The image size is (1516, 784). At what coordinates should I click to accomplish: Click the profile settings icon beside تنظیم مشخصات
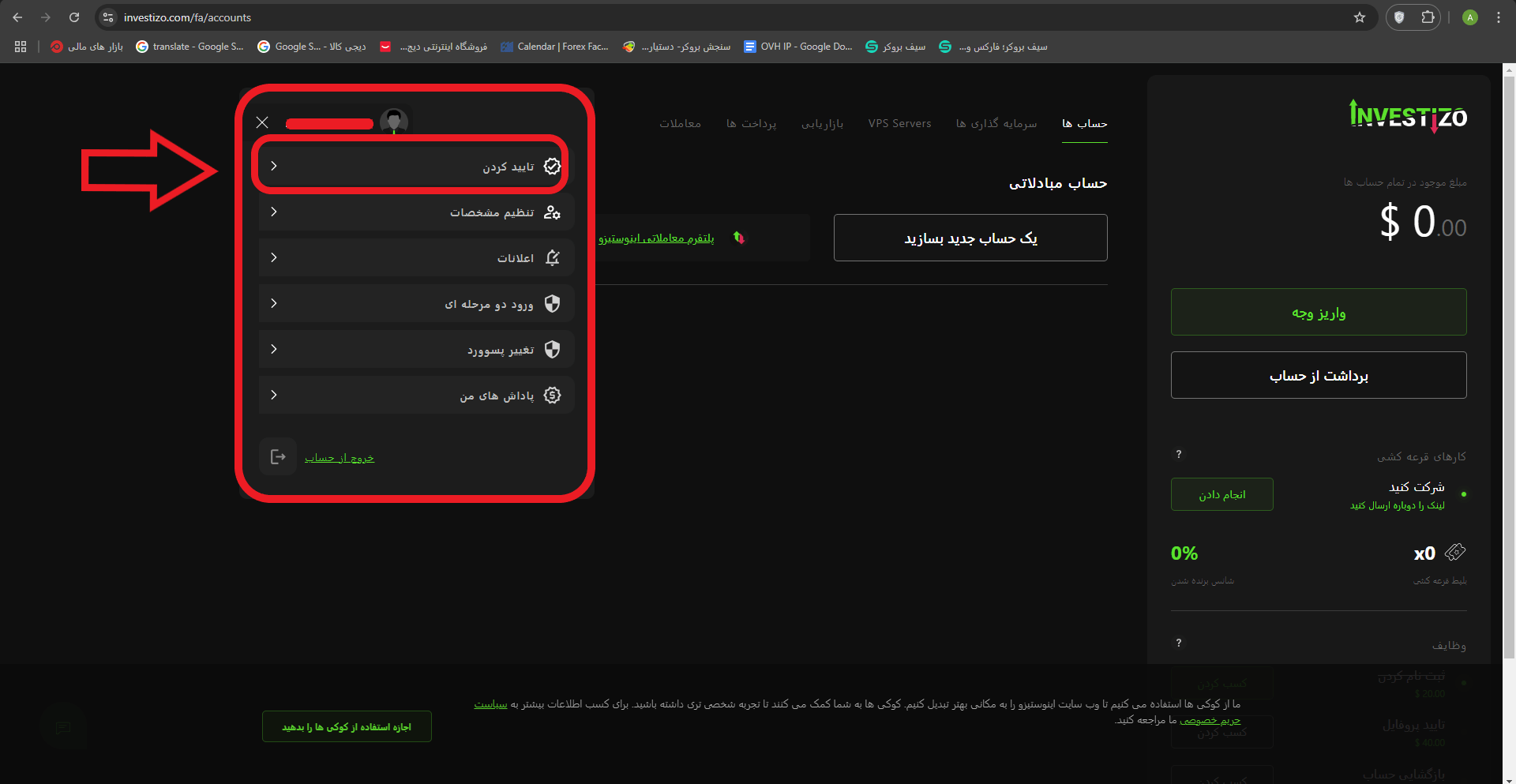pos(552,212)
